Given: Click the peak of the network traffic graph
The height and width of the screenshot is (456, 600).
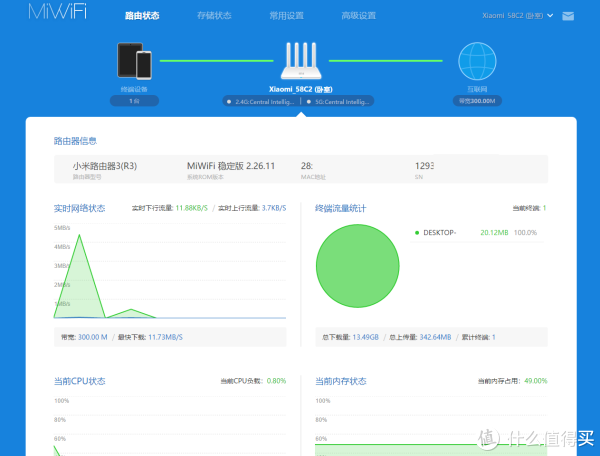Looking at the screenshot, I should (80, 235).
